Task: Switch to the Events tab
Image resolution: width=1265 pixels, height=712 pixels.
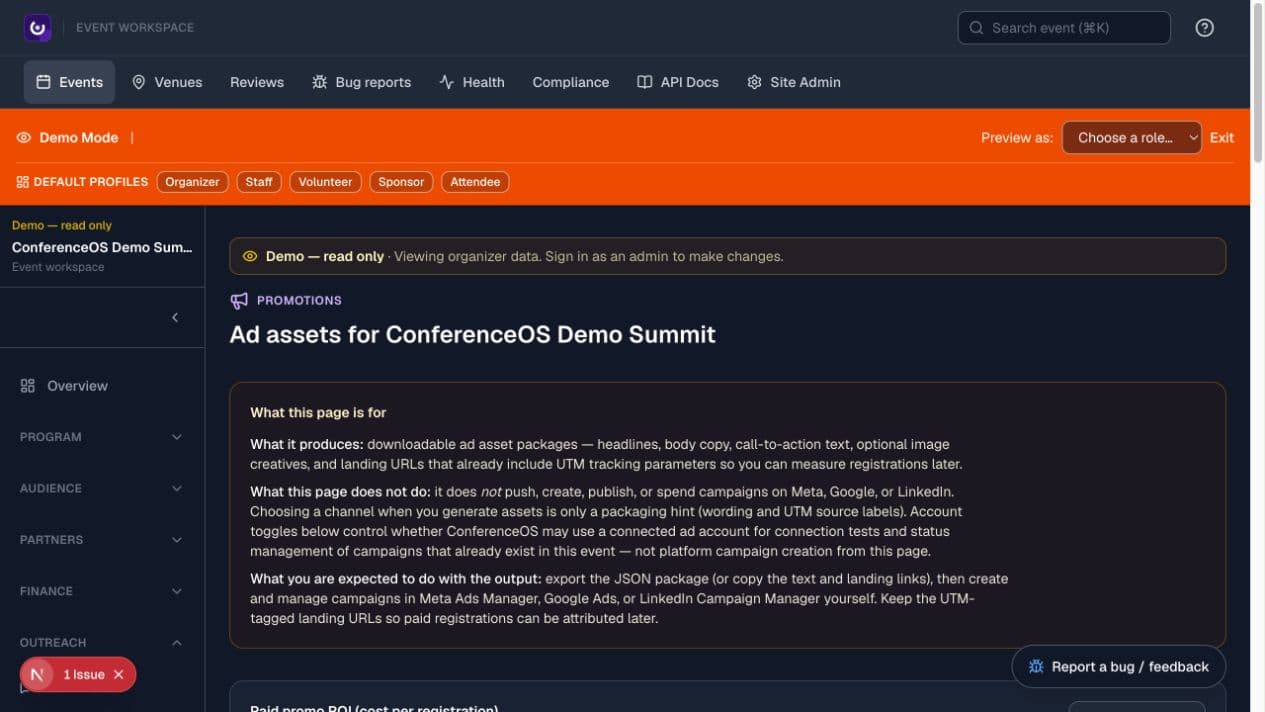Action: pyautogui.click(x=69, y=82)
